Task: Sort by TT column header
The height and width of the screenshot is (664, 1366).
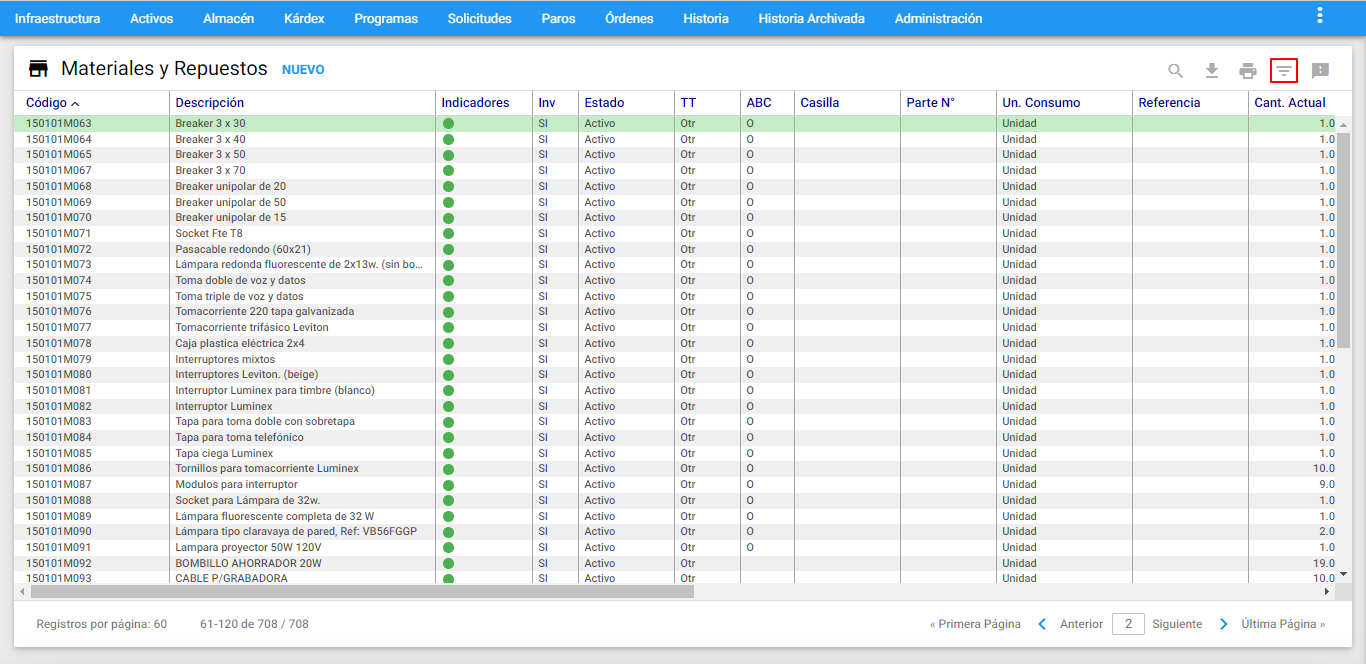Action: point(688,102)
